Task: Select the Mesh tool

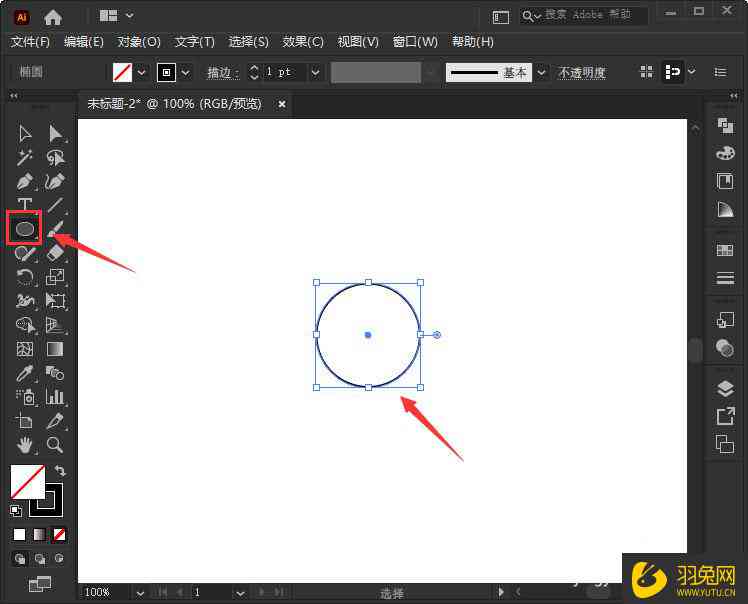Action: [25, 349]
